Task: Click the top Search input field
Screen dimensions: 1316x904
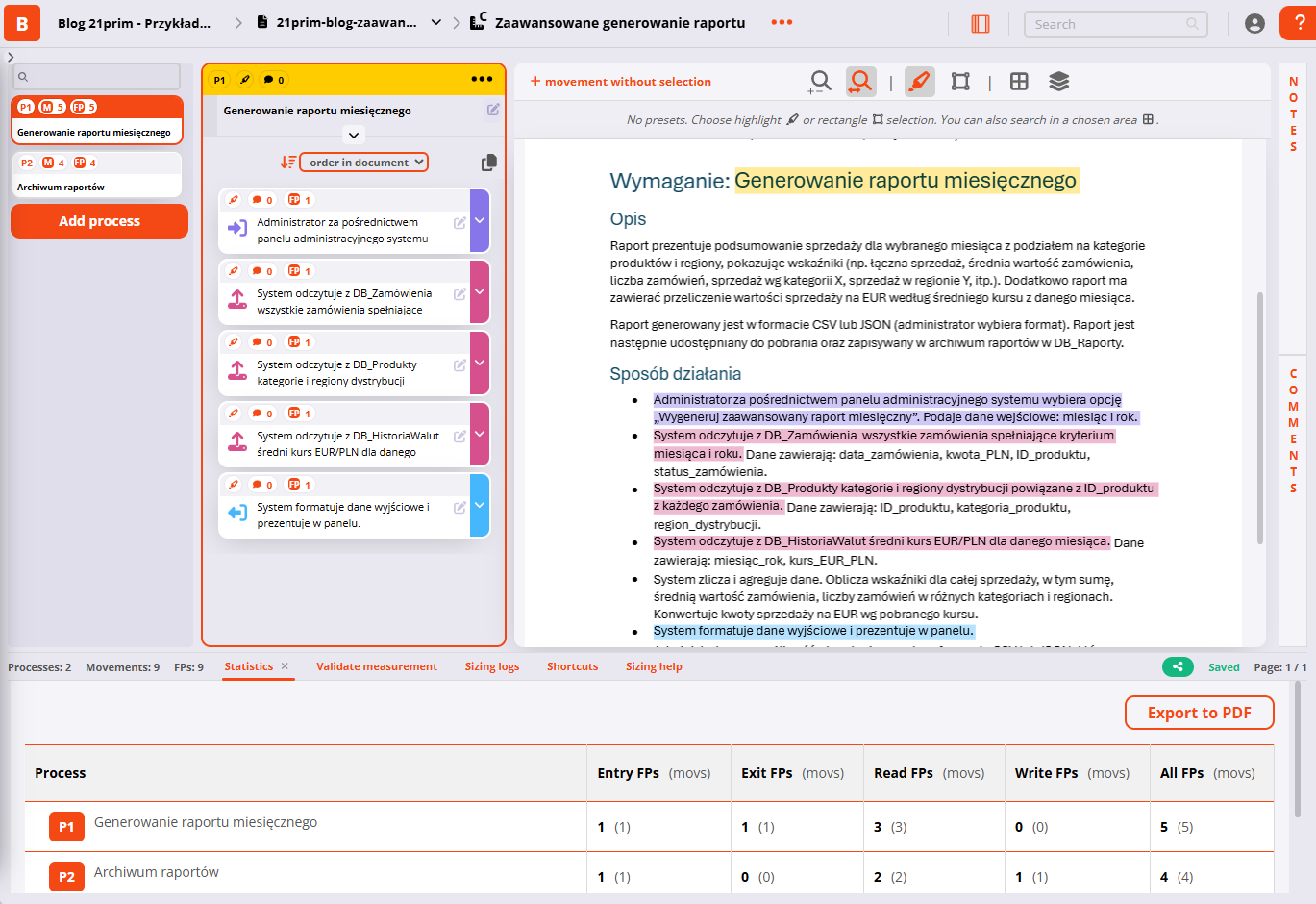Action: point(1105,24)
